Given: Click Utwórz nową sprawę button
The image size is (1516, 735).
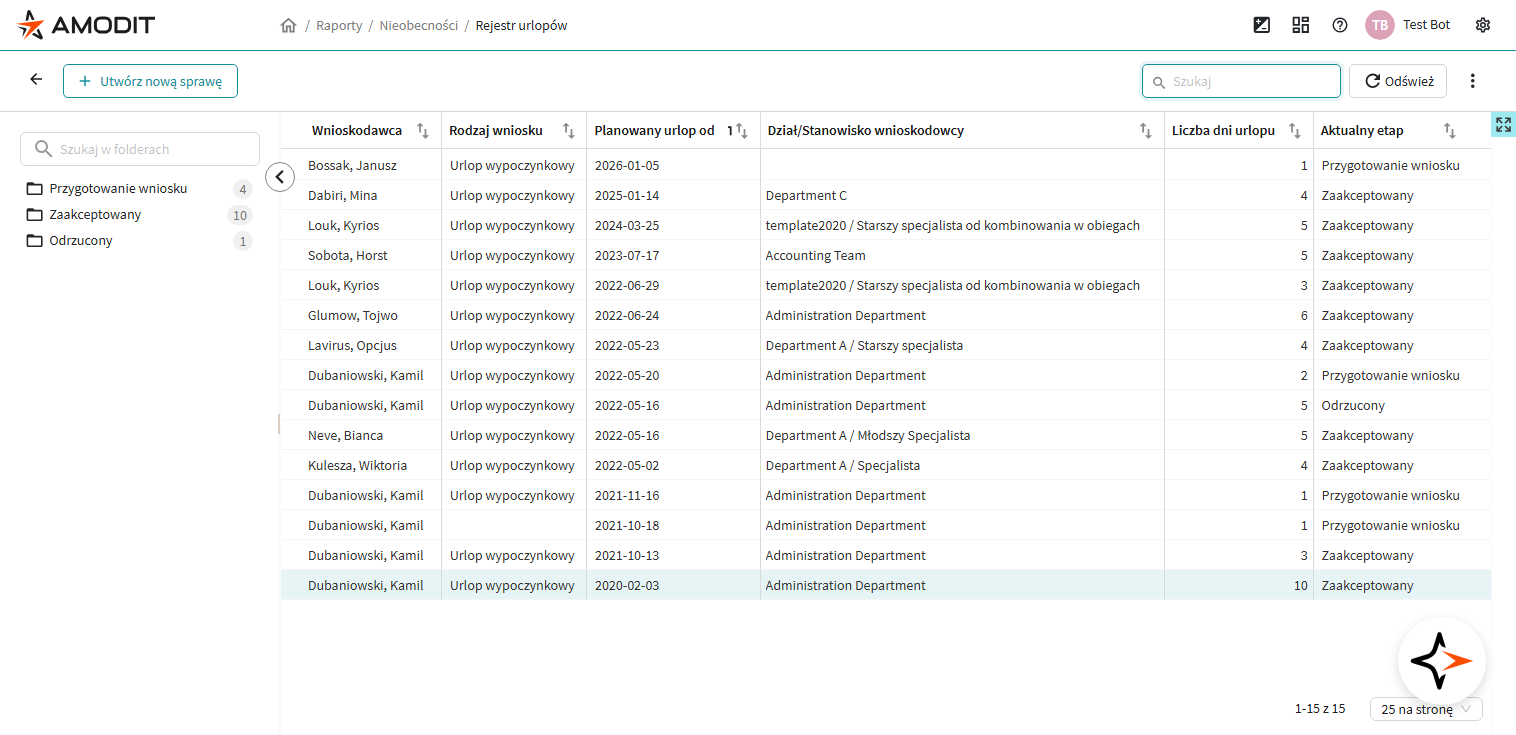Looking at the screenshot, I should 150,81.
